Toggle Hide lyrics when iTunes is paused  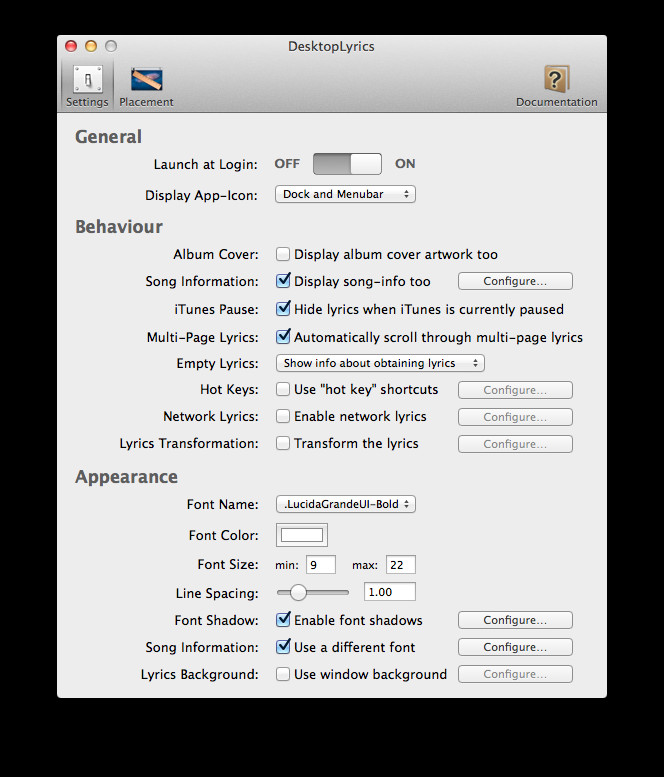(283, 309)
